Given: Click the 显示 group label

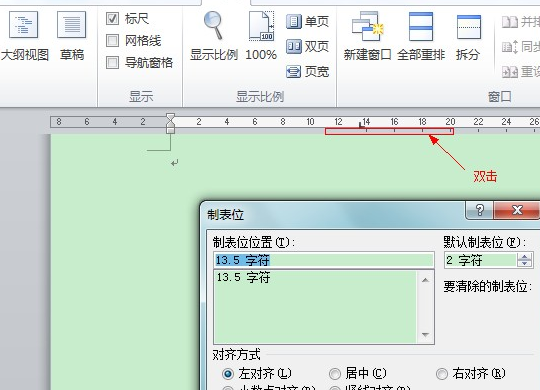Looking at the screenshot, I should pyautogui.click(x=141, y=96).
